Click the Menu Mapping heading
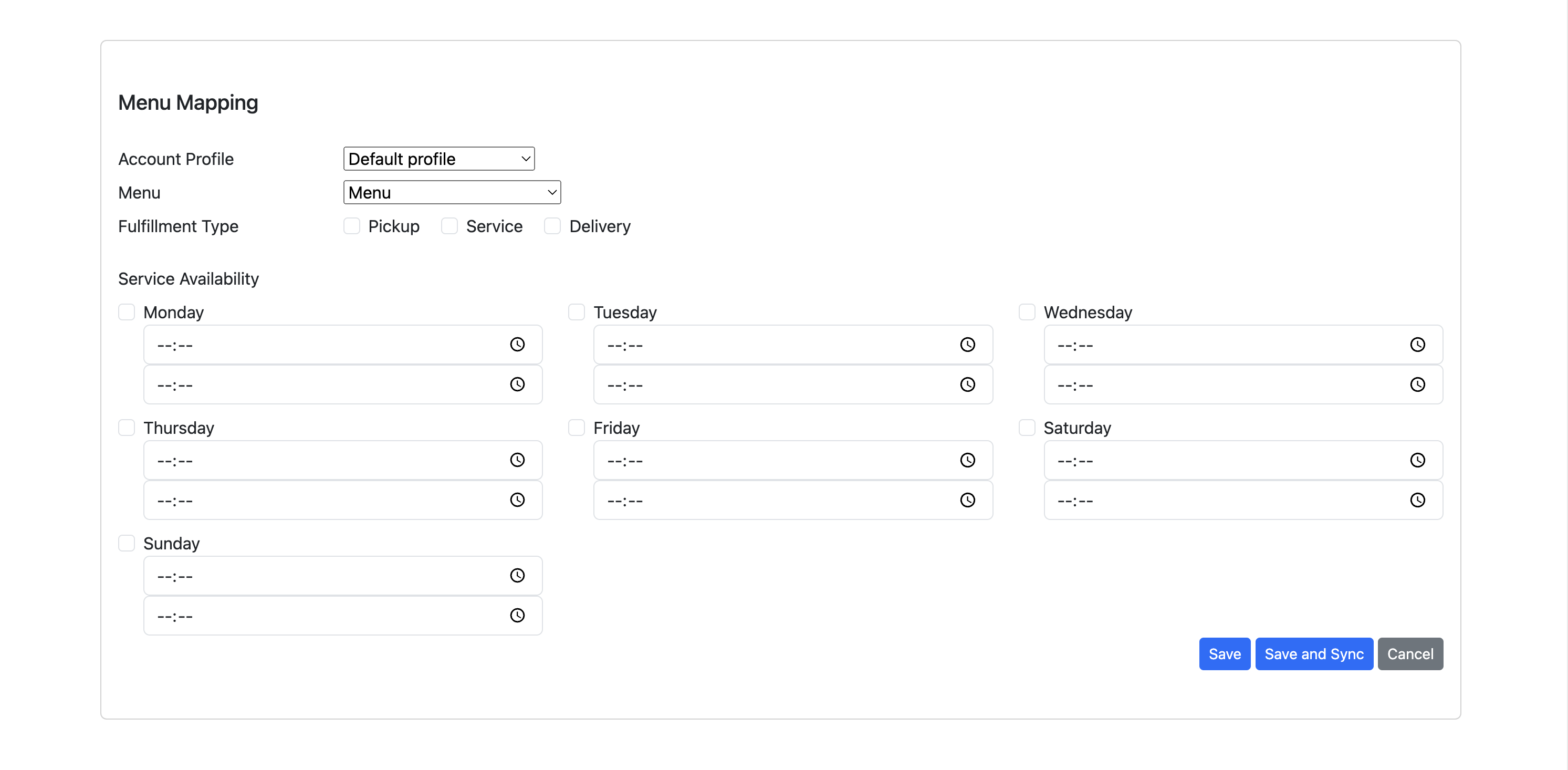The height and width of the screenshot is (770, 1568). coord(188,102)
